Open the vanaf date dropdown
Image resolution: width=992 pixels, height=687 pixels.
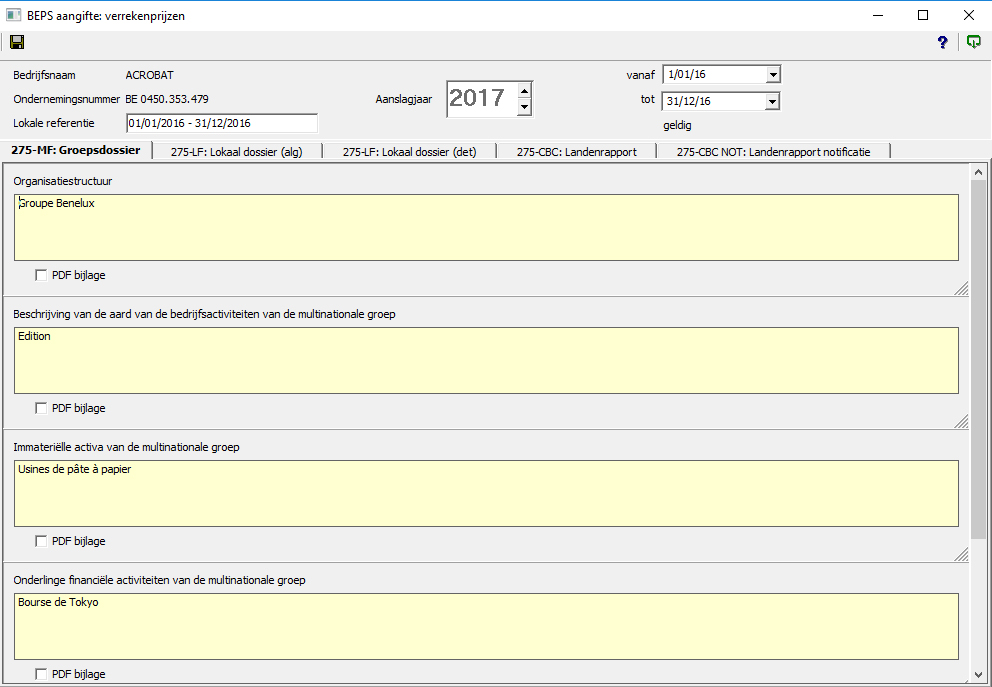point(771,74)
